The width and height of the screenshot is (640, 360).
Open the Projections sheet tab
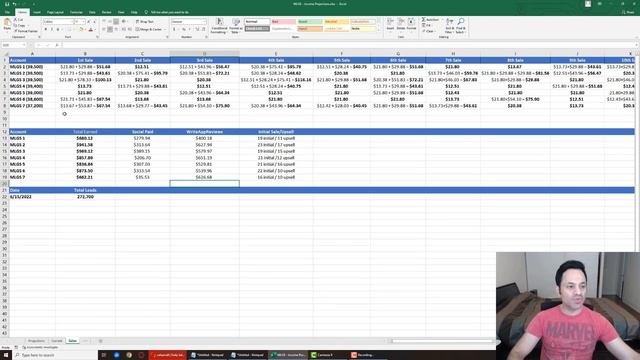point(36,340)
